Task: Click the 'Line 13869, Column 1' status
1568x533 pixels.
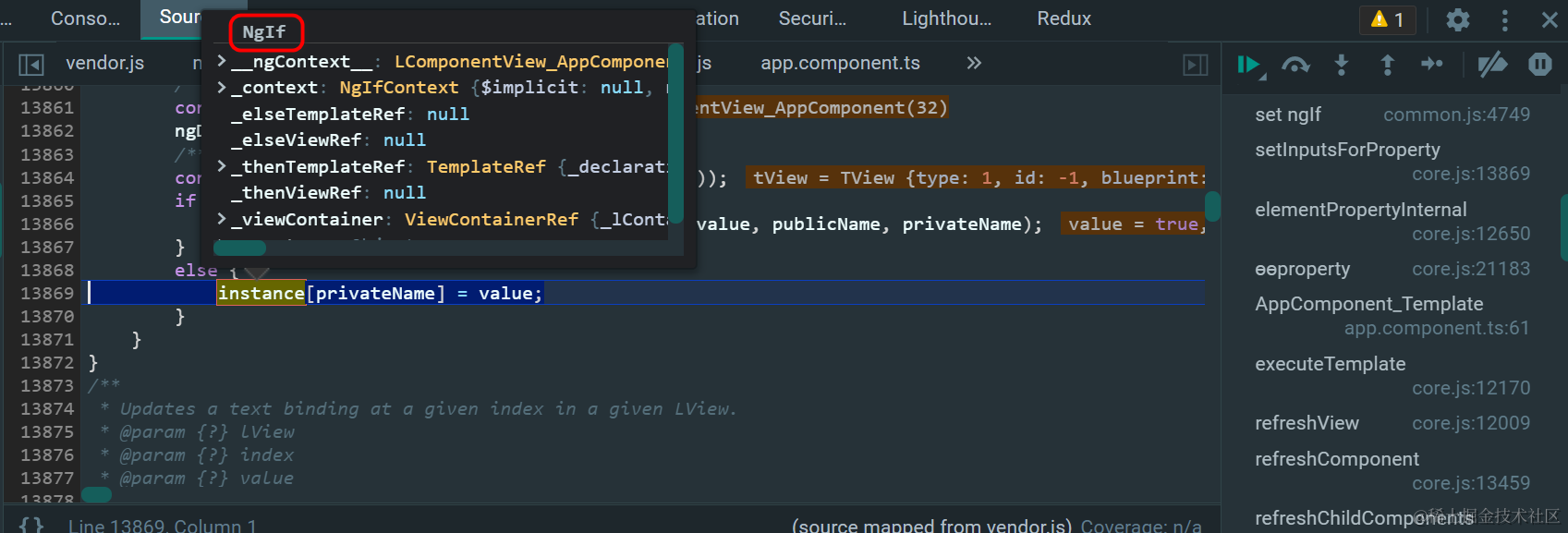Action: coord(163,525)
